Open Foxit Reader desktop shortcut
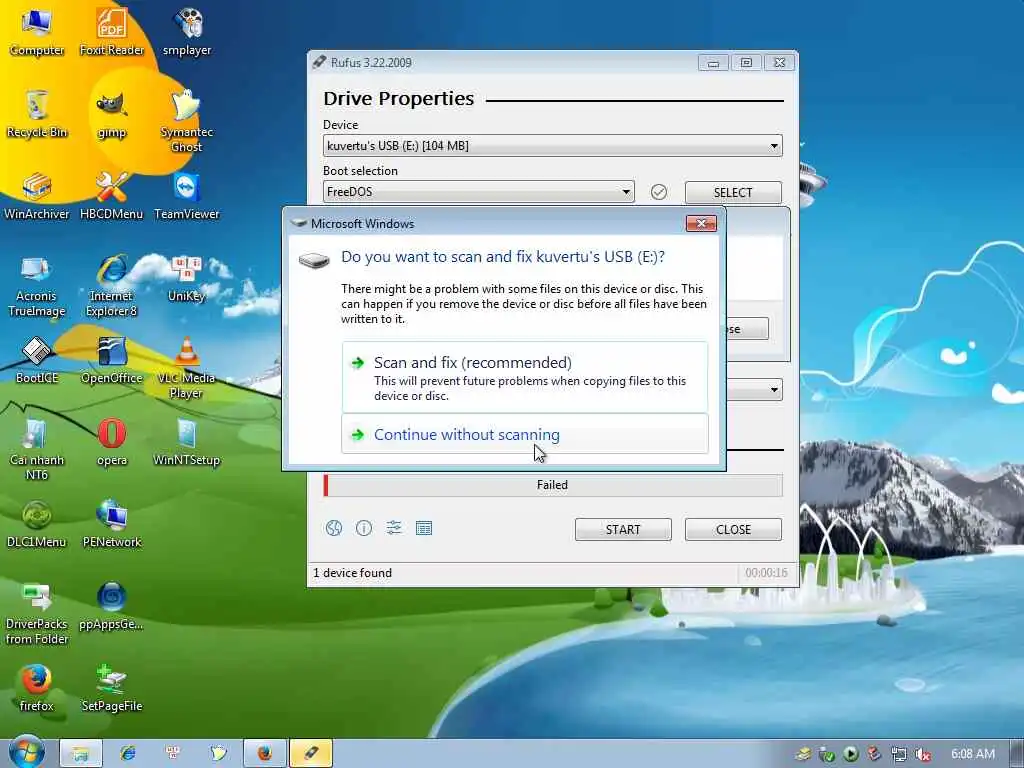Viewport: 1024px width, 768px height. [112, 32]
